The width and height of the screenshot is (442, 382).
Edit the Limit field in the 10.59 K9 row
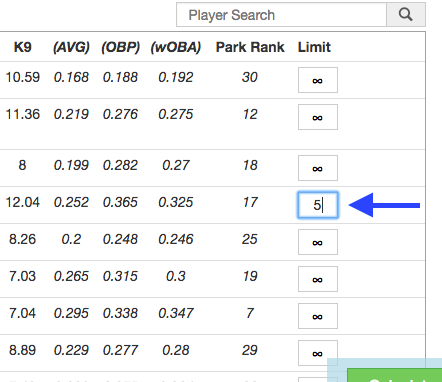318,80
